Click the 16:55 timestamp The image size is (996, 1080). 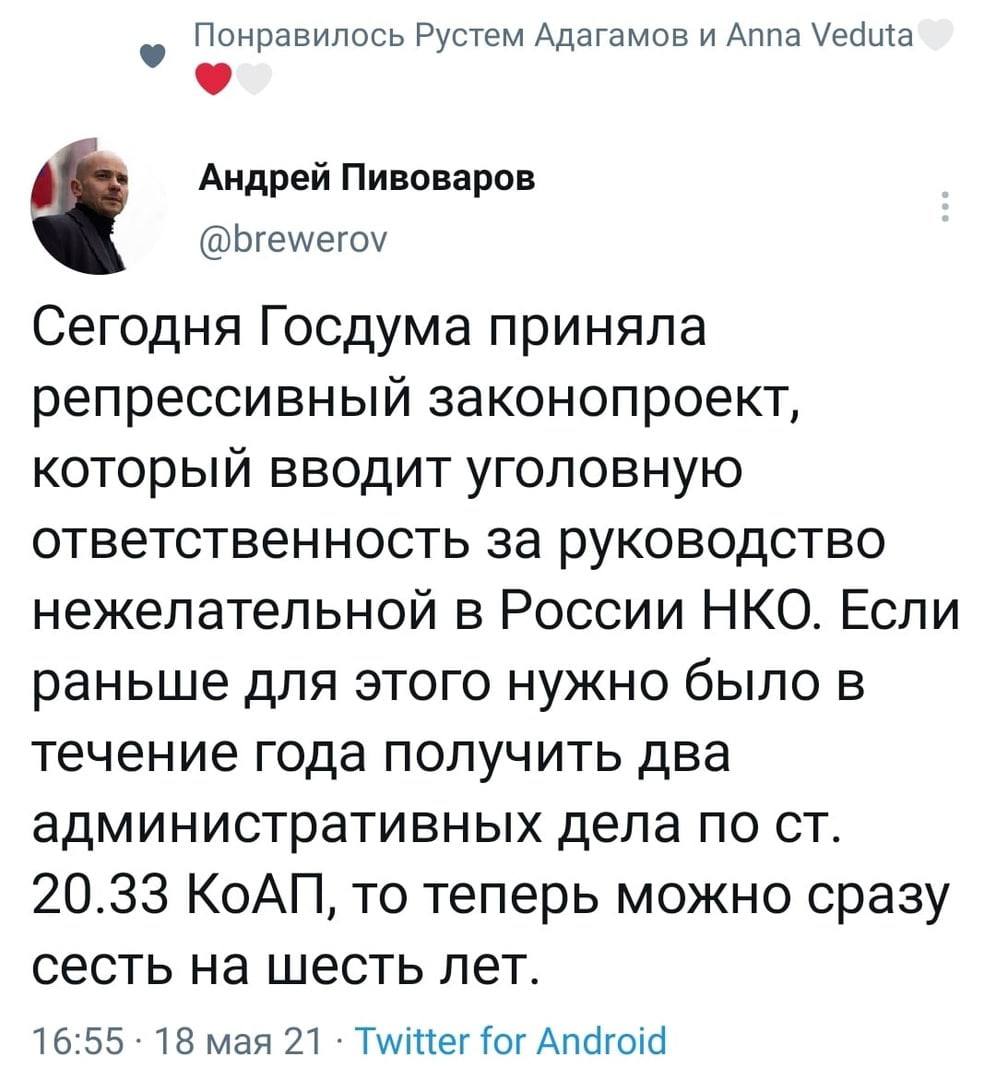pos(71,1042)
